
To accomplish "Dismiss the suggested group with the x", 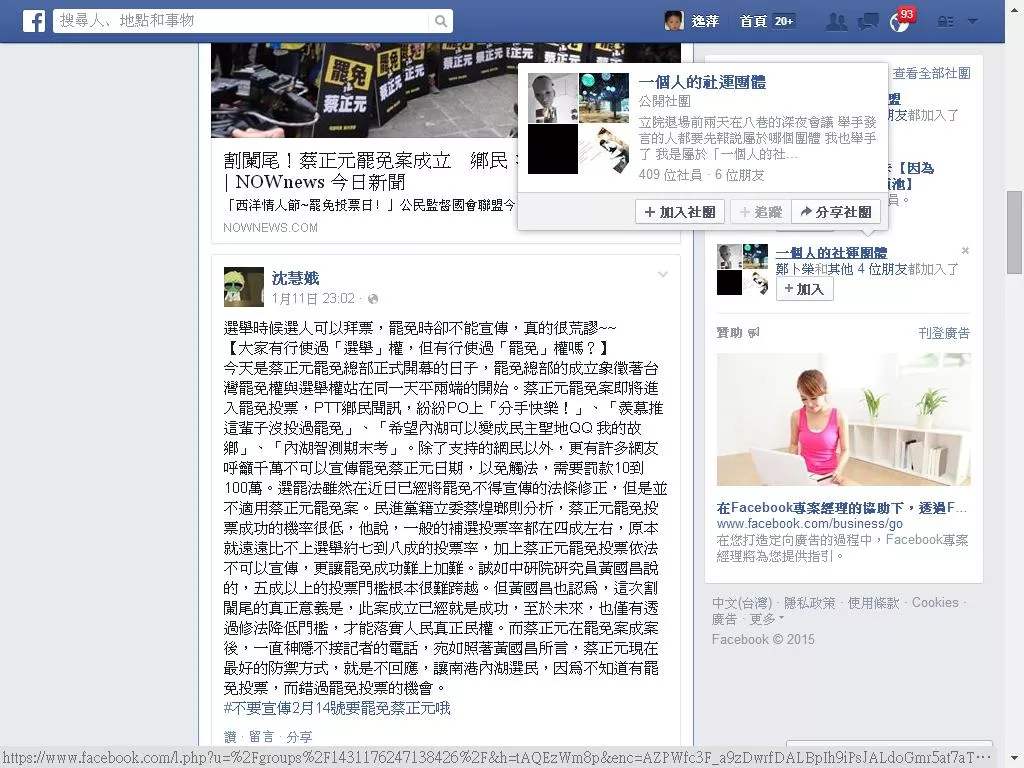I will coord(965,251).
